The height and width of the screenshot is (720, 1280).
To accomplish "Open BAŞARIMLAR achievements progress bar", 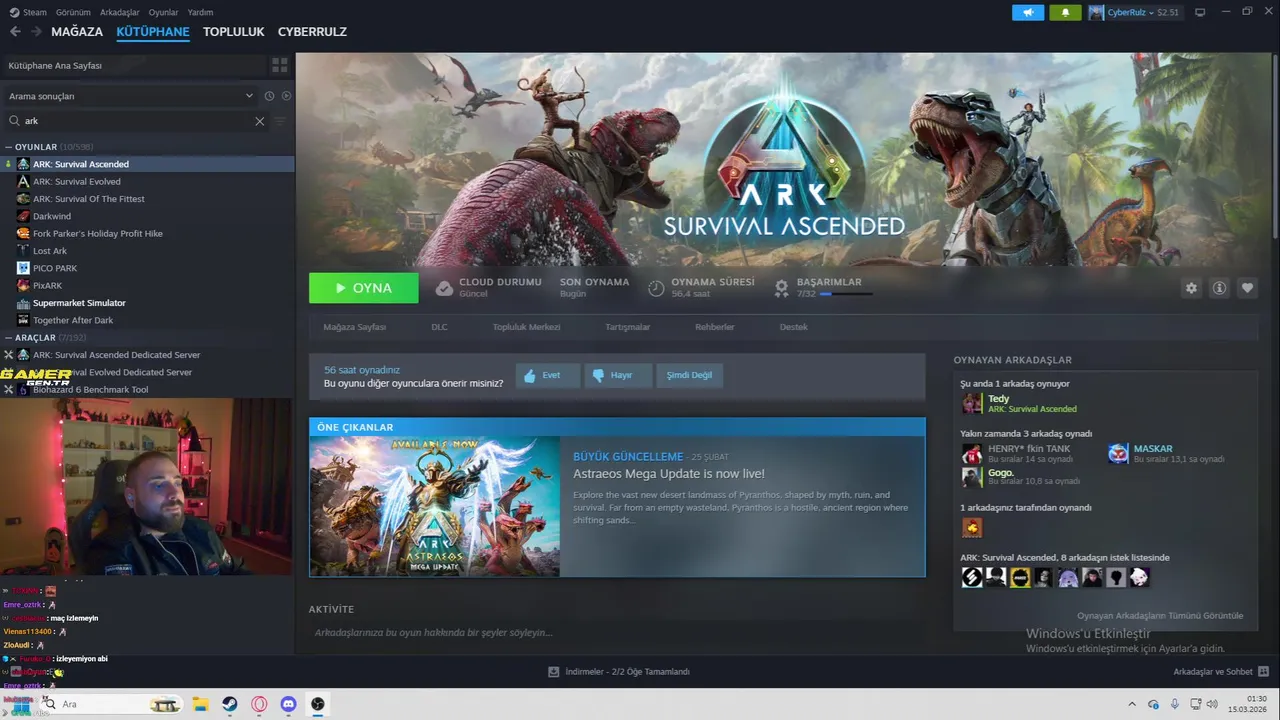I will tap(845, 294).
